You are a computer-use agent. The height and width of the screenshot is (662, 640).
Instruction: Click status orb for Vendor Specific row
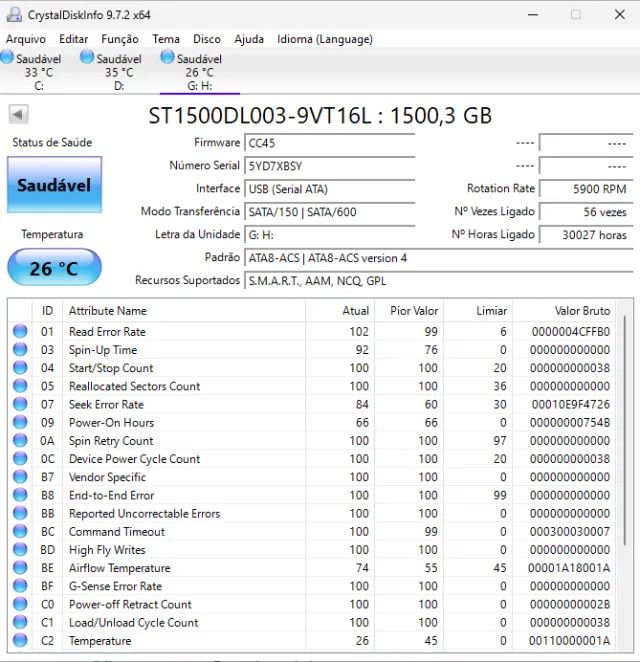pyautogui.click(x=20, y=477)
